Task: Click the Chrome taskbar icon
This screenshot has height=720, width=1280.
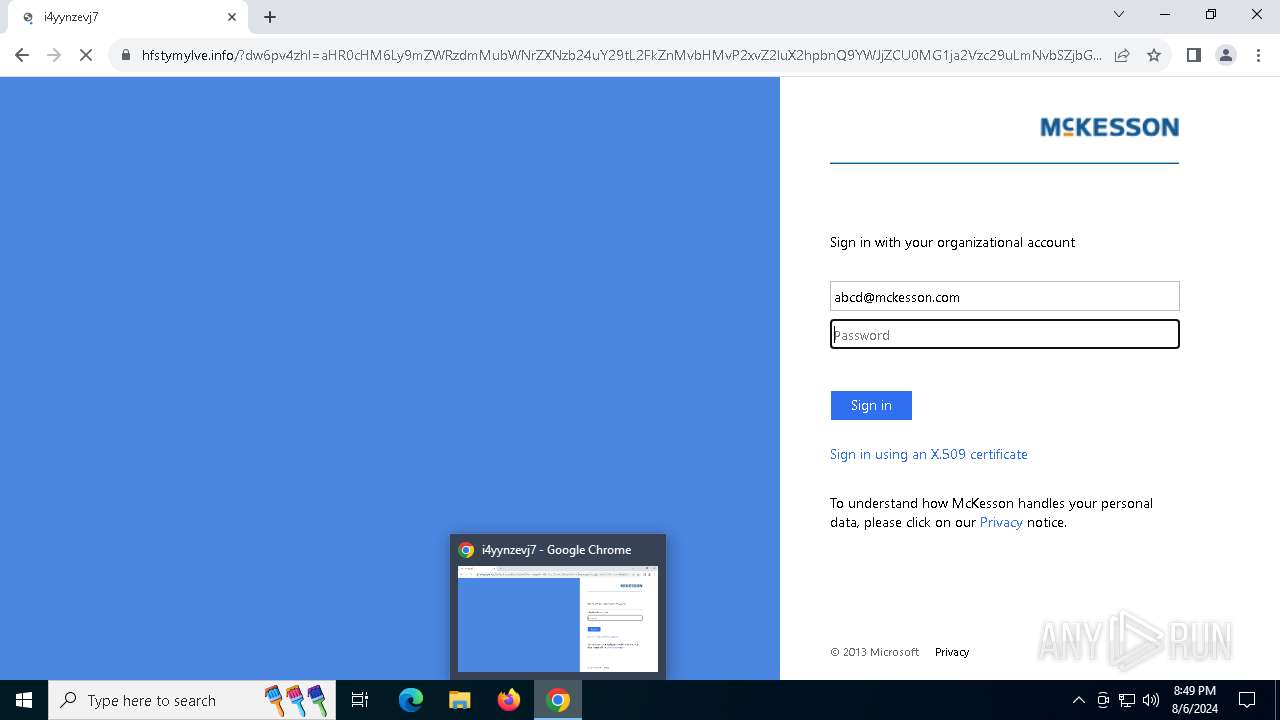Action: (558, 700)
